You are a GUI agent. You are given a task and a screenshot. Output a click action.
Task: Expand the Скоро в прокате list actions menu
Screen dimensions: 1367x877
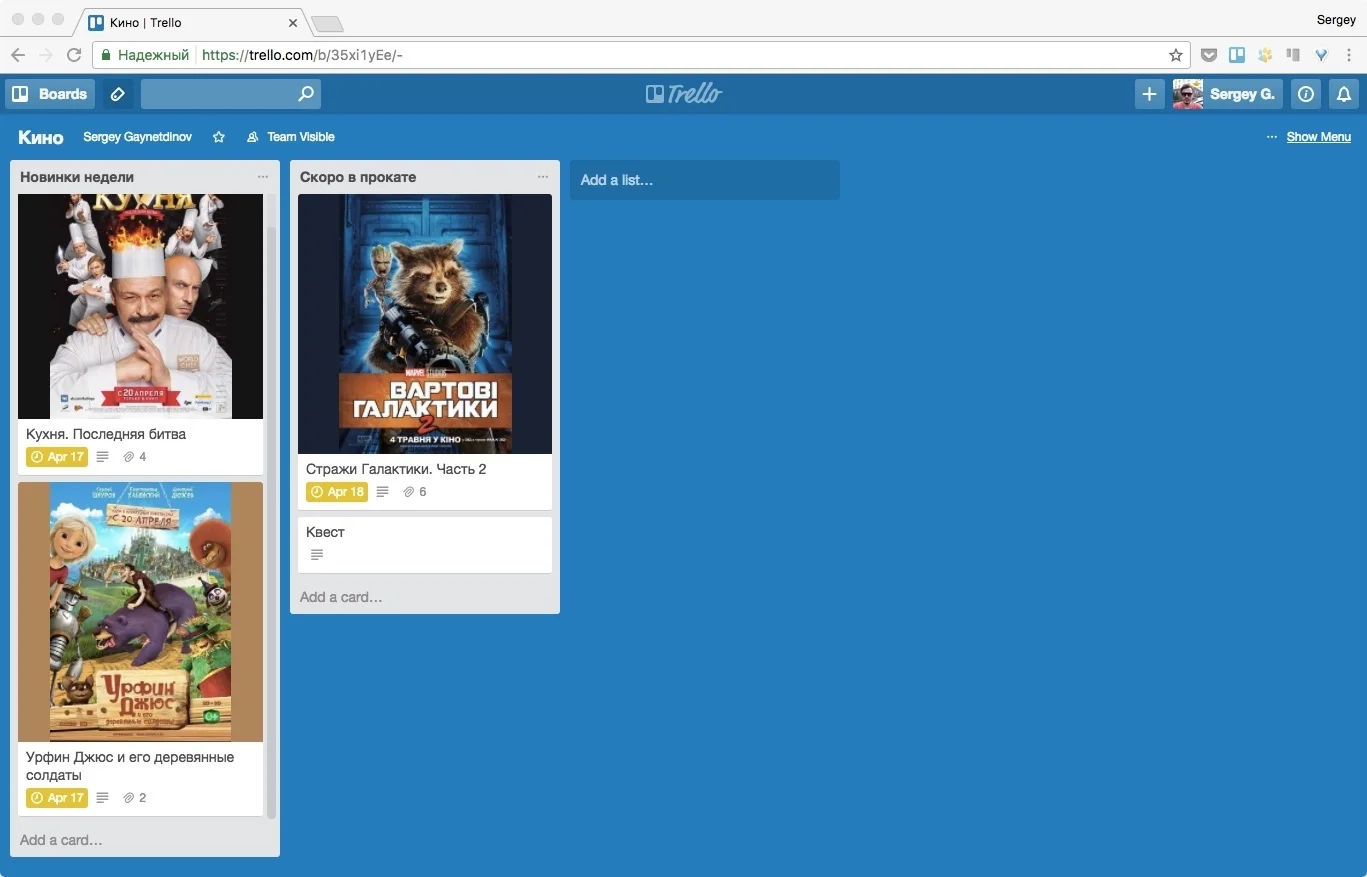tap(543, 177)
